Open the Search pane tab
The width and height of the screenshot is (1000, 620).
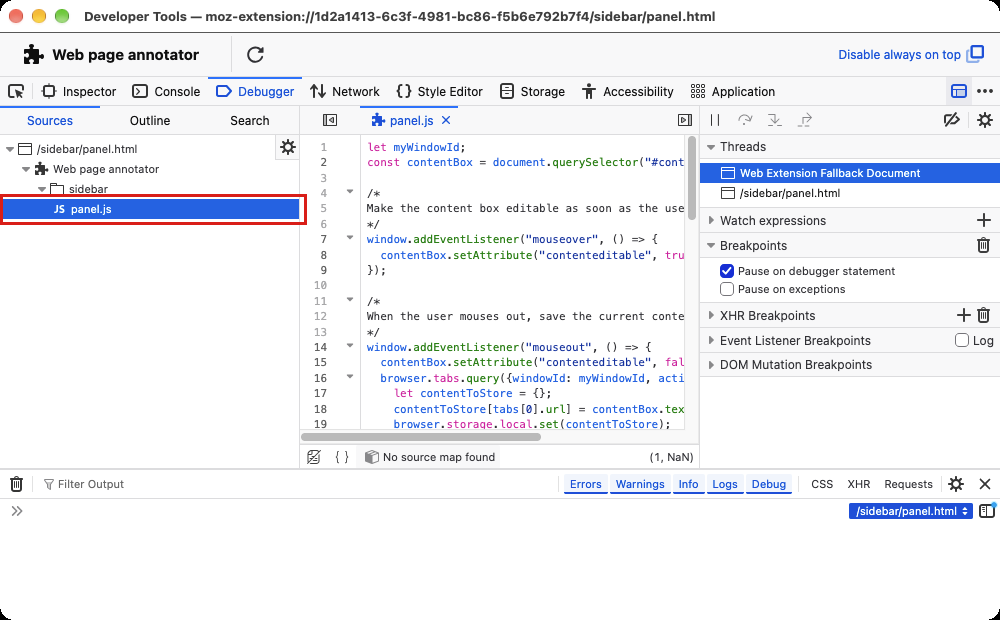tap(249, 121)
